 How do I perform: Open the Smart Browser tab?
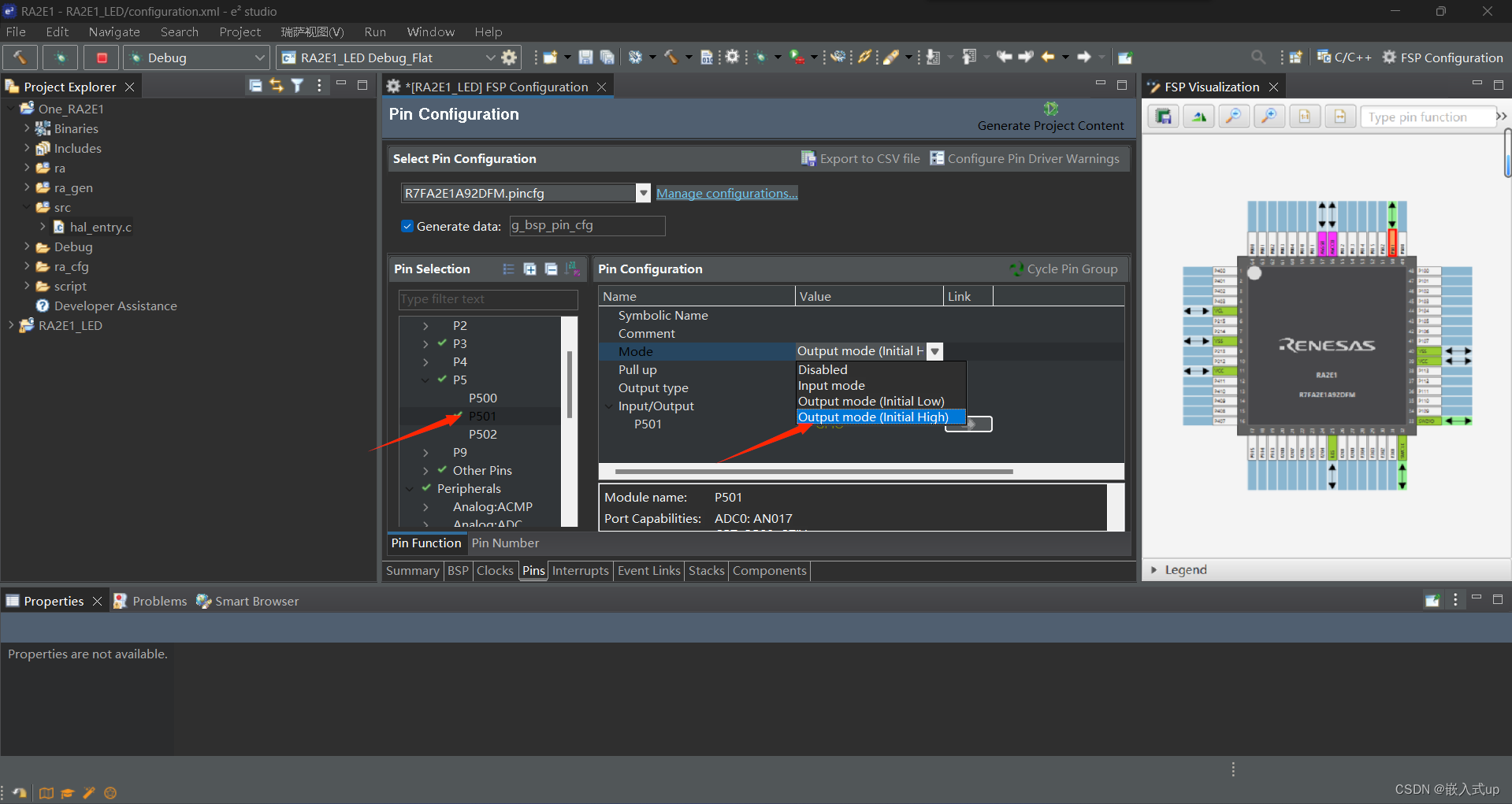pyautogui.click(x=247, y=601)
